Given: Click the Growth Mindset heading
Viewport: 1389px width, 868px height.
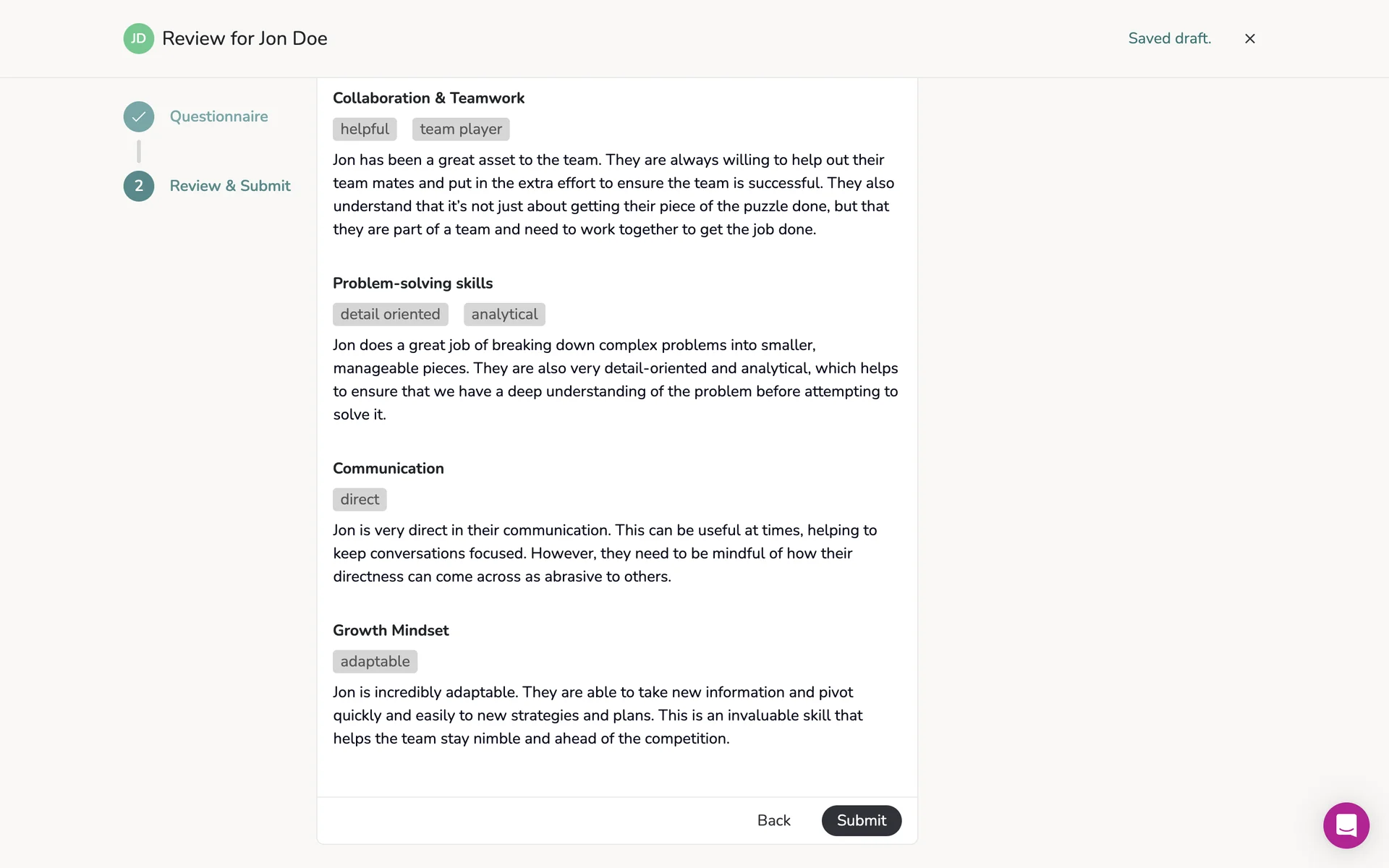Looking at the screenshot, I should 391,631.
